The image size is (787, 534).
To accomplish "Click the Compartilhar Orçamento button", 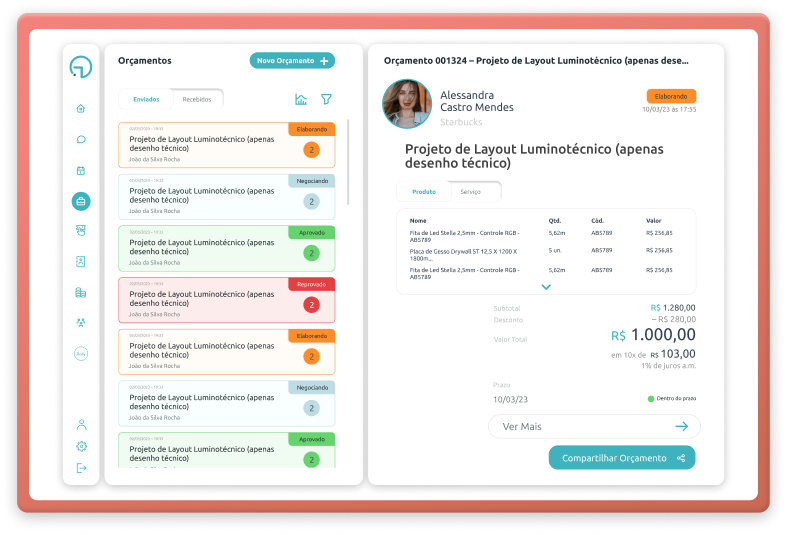I will tap(621, 458).
